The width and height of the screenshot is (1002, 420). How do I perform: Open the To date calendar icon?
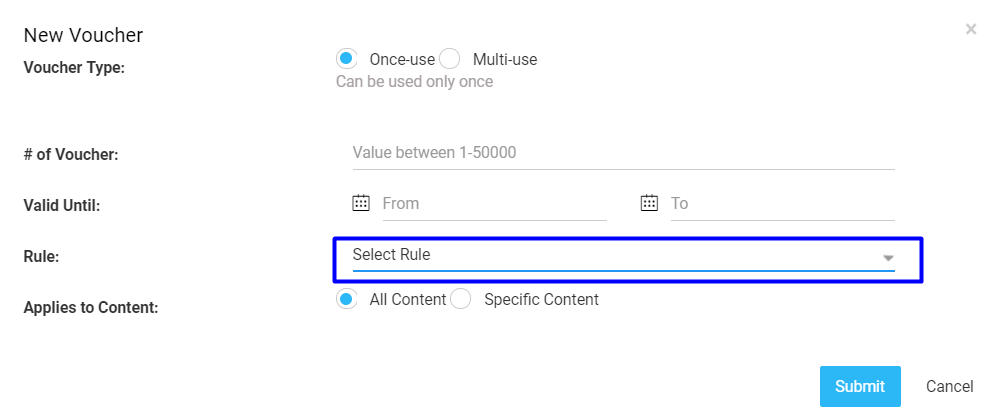tap(649, 203)
